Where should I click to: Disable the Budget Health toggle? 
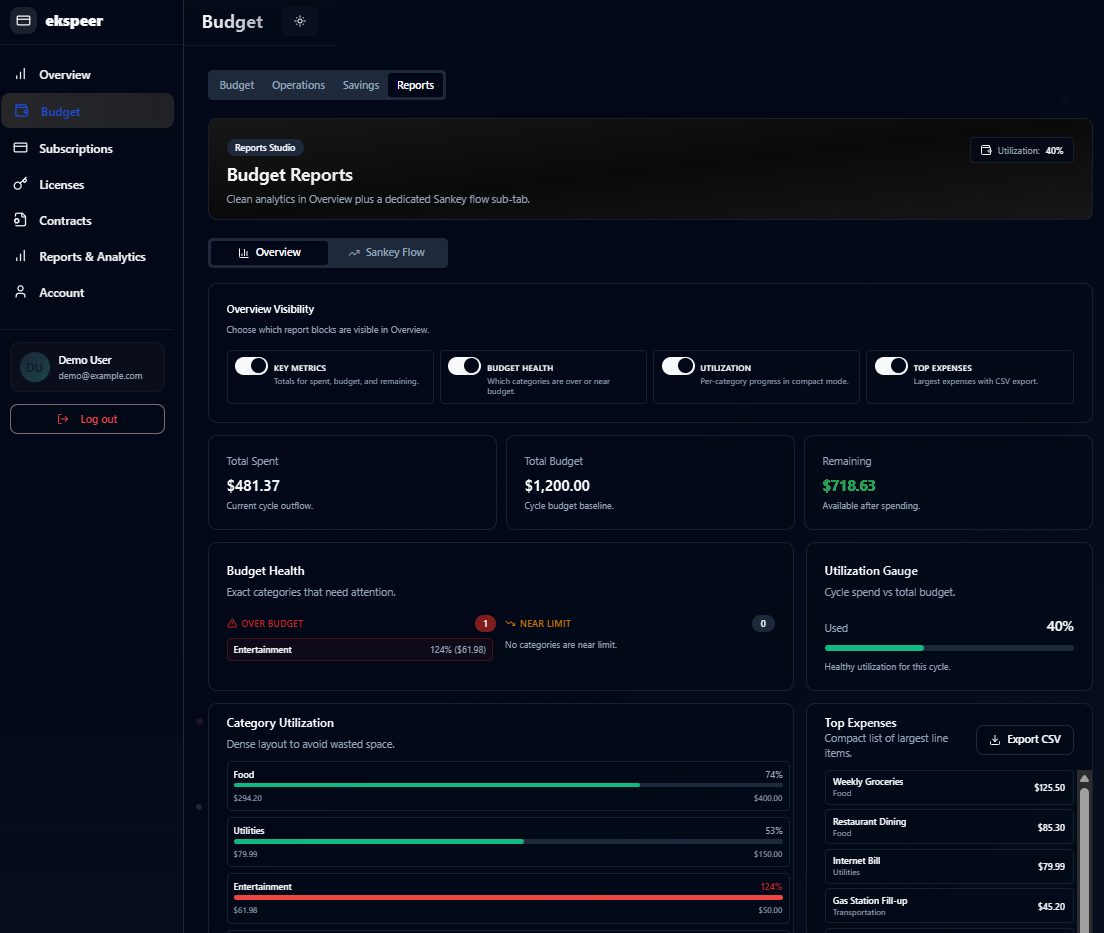[464, 366]
